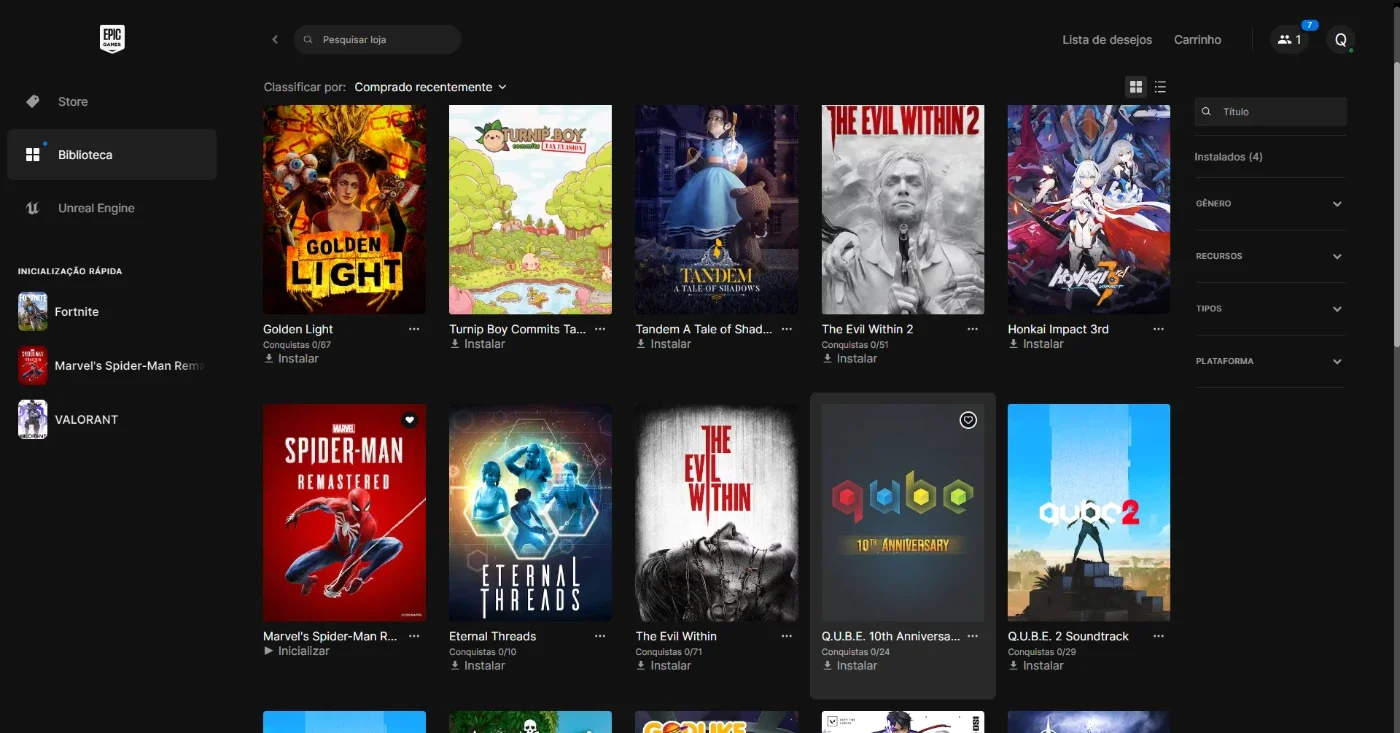This screenshot has width=1400, height=733.
Task: Open more options for Q.U.B.E. 2 Soundtrack
Action: (1159, 636)
